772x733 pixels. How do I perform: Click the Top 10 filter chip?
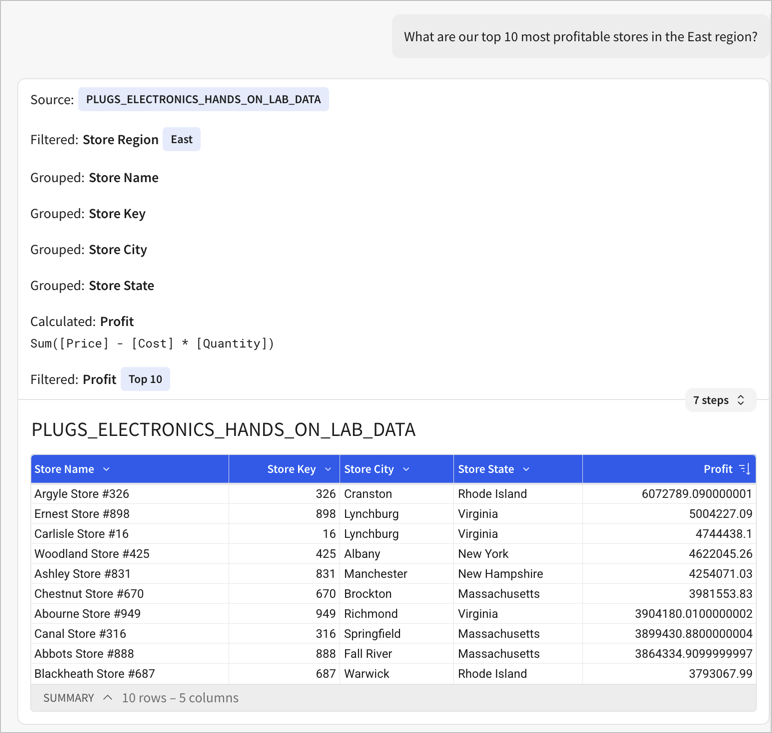click(145, 379)
